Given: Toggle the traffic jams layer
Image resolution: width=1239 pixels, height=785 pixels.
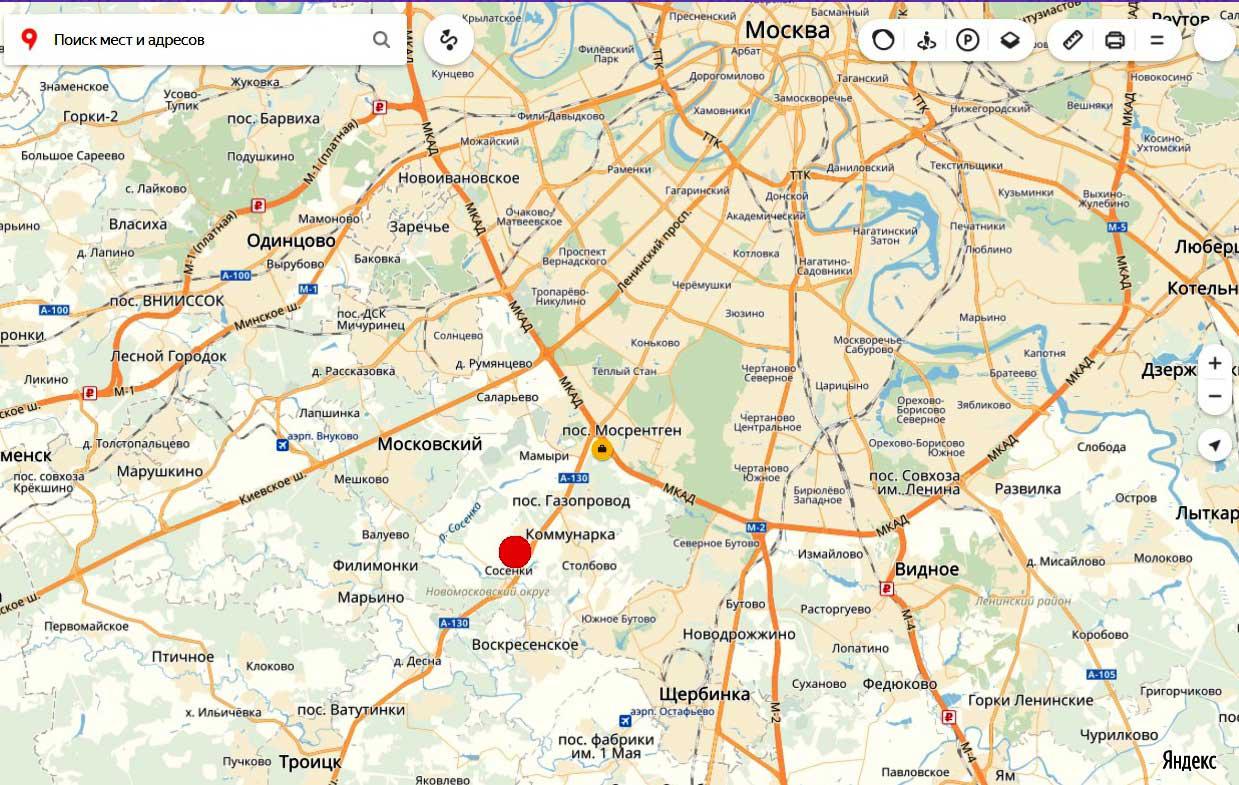Looking at the screenshot, I should click(x=883, y=40).
